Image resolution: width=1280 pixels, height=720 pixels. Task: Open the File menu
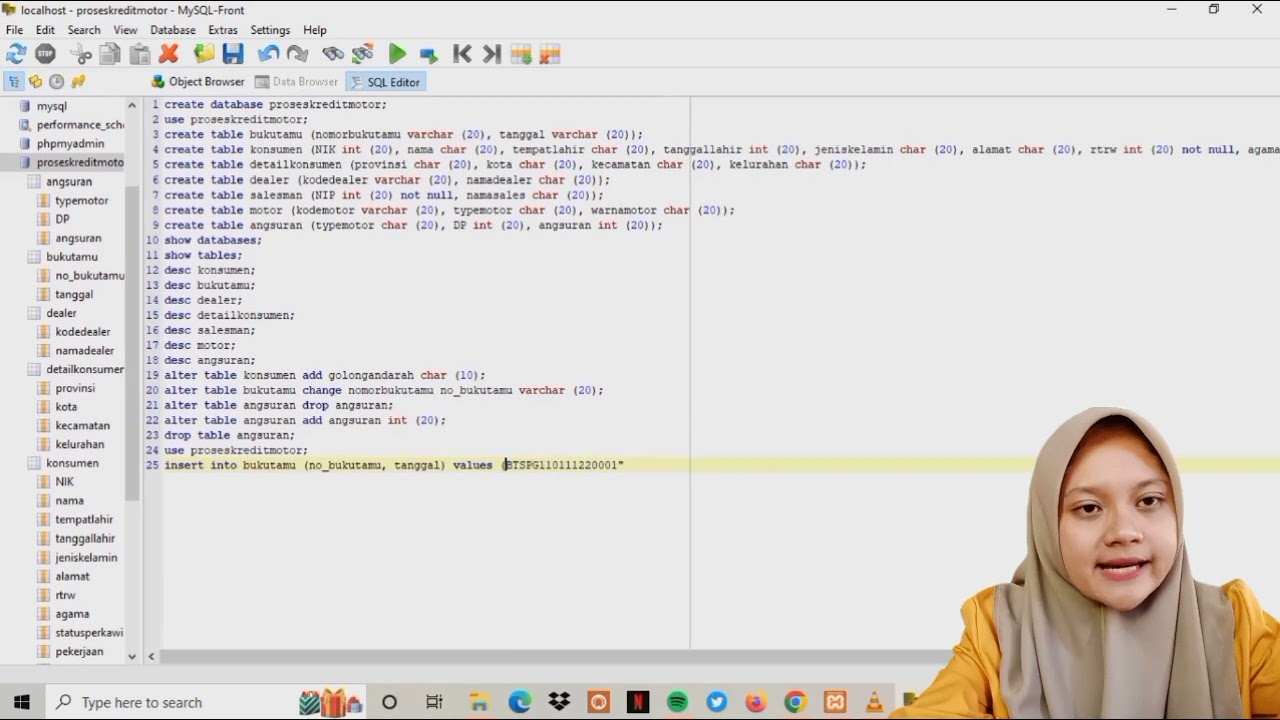pos(14,30)
